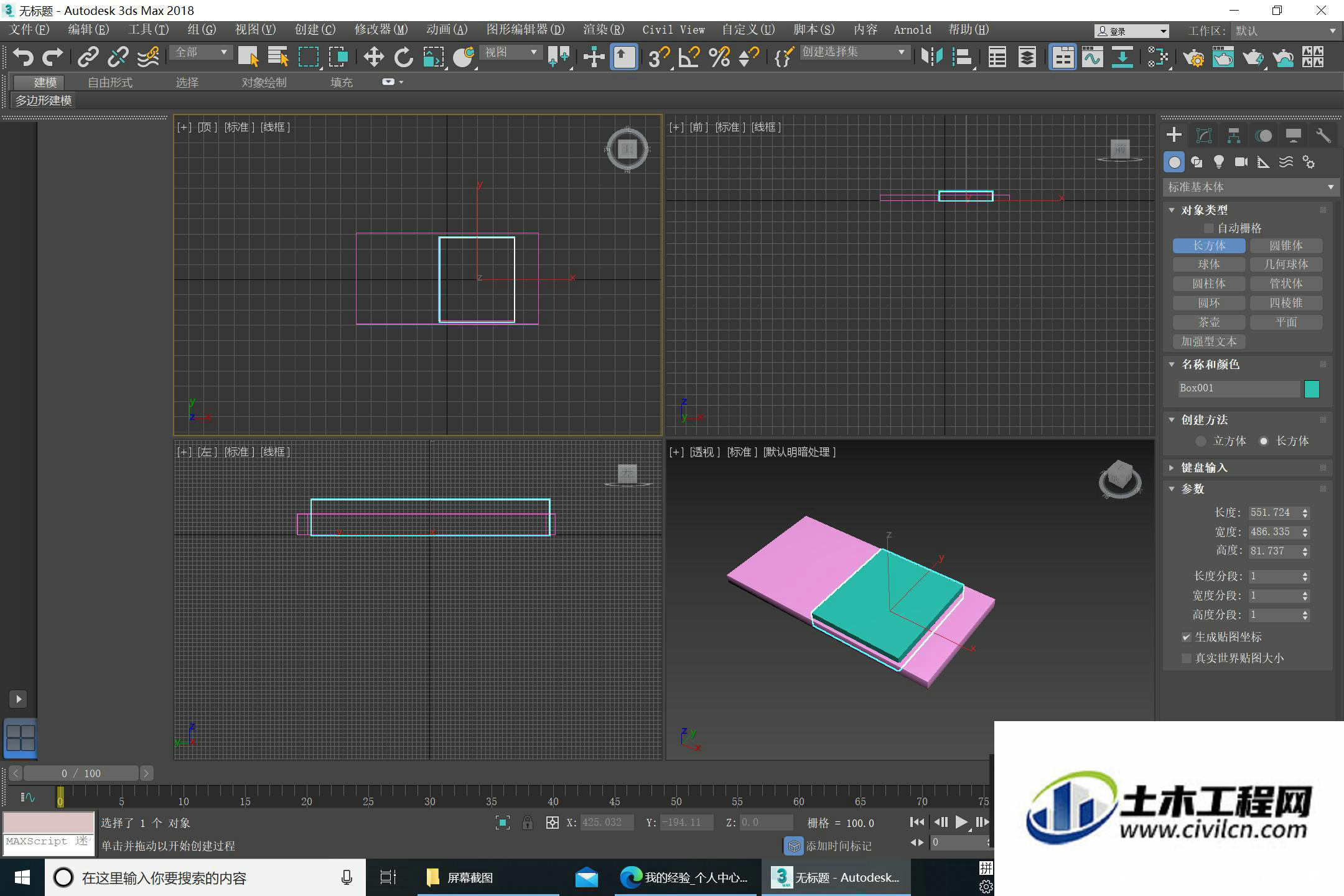
Task: Activate the Select and Rotate tool
Action: (403, 57)
